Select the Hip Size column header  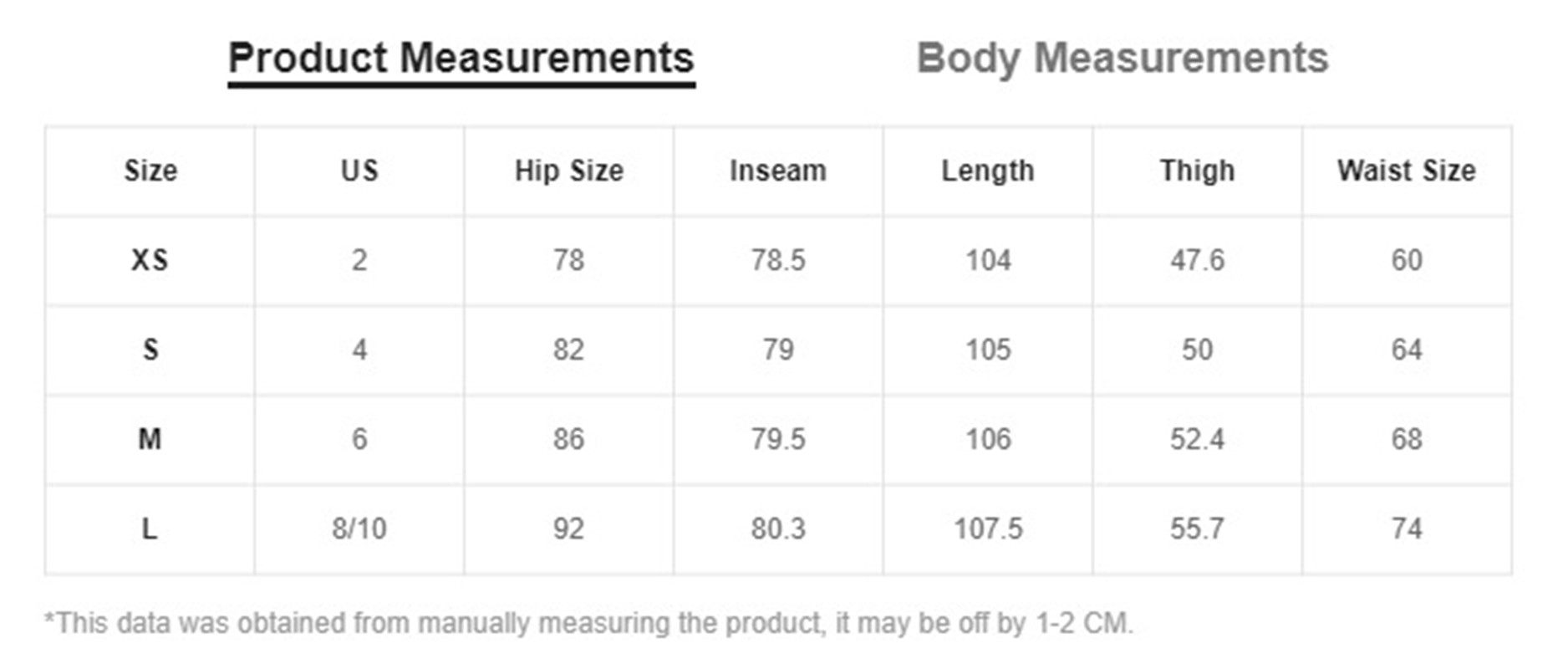568,171
